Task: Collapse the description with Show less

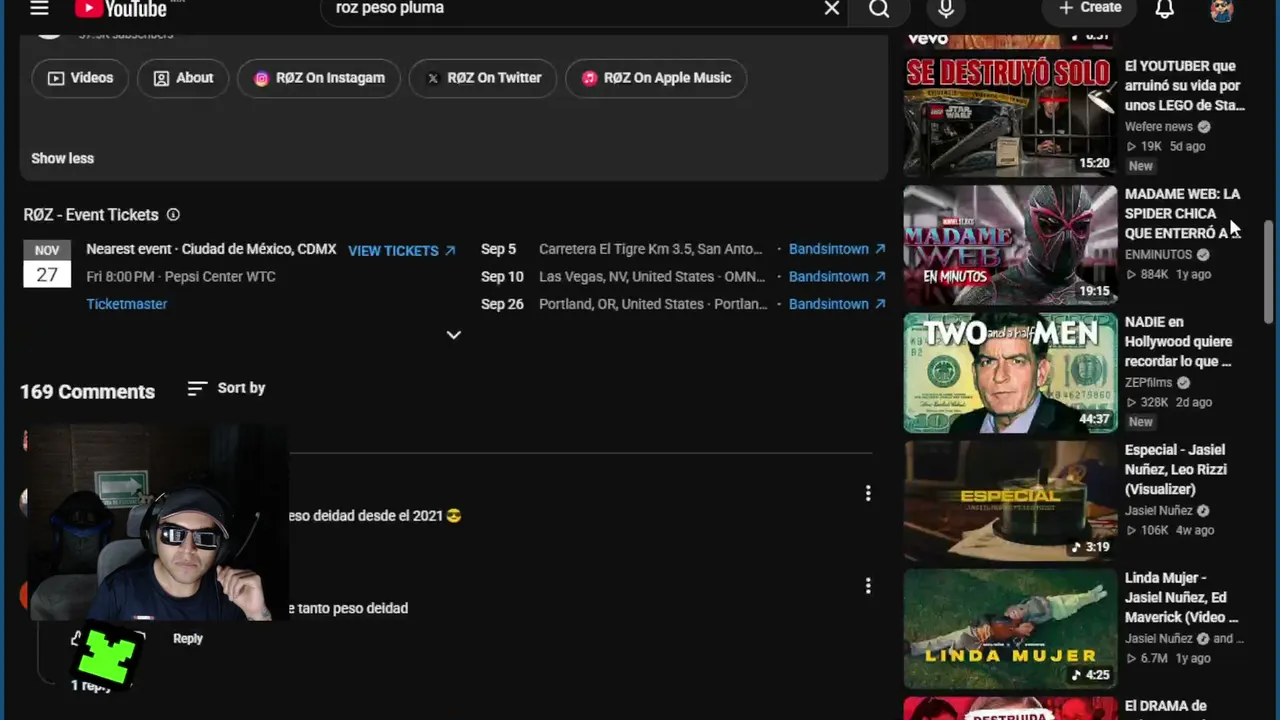Action: click(x=62, y=158)
